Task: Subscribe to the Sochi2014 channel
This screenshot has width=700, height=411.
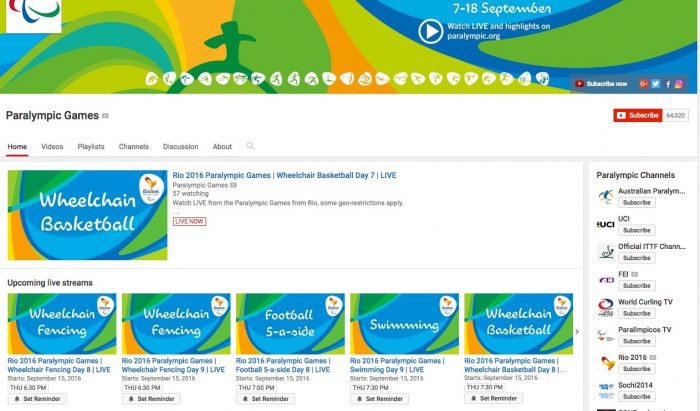Action: pos(637,396)
